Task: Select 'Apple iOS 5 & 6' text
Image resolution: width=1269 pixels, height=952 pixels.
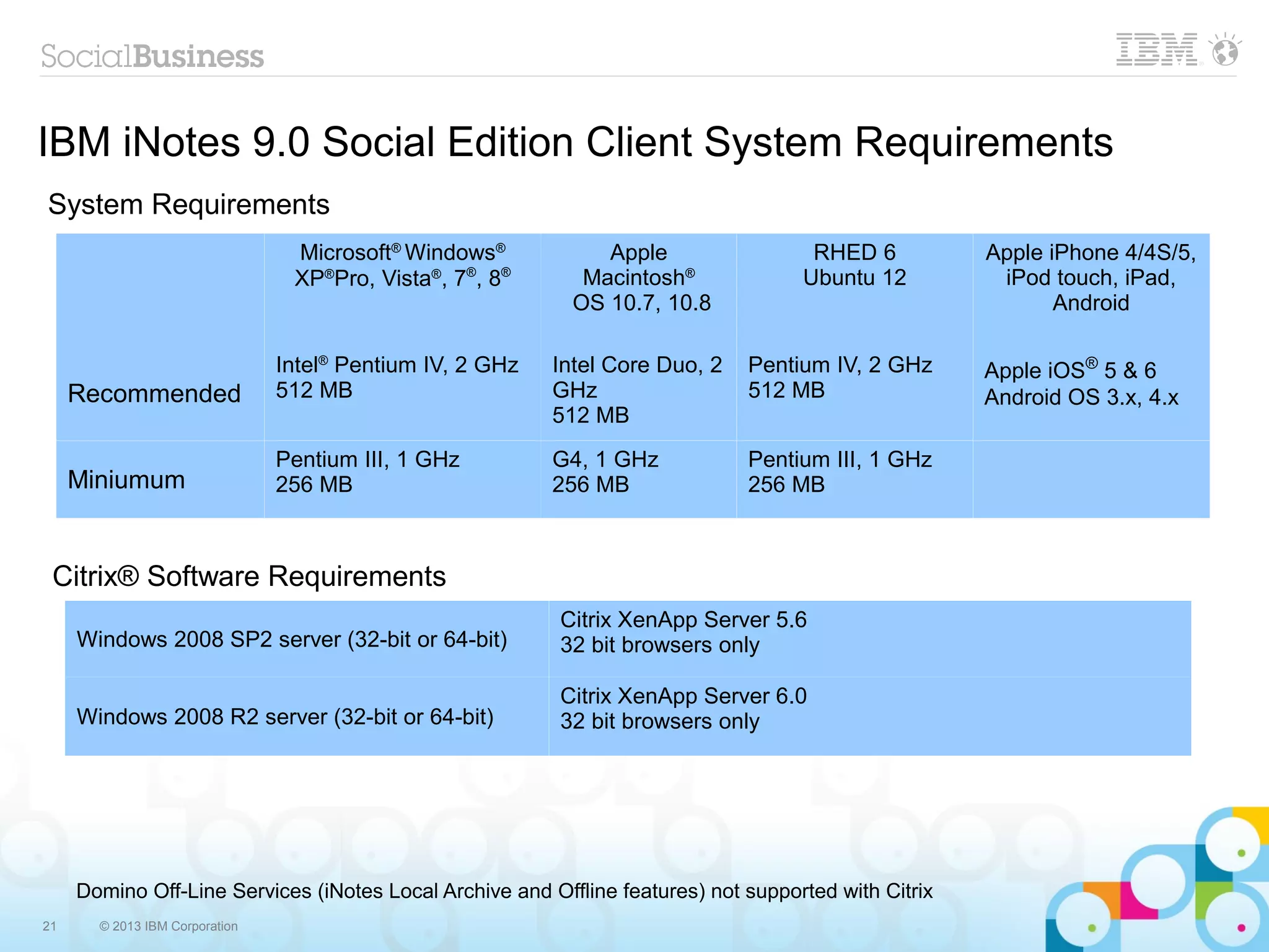Action: pos(1070,369)
